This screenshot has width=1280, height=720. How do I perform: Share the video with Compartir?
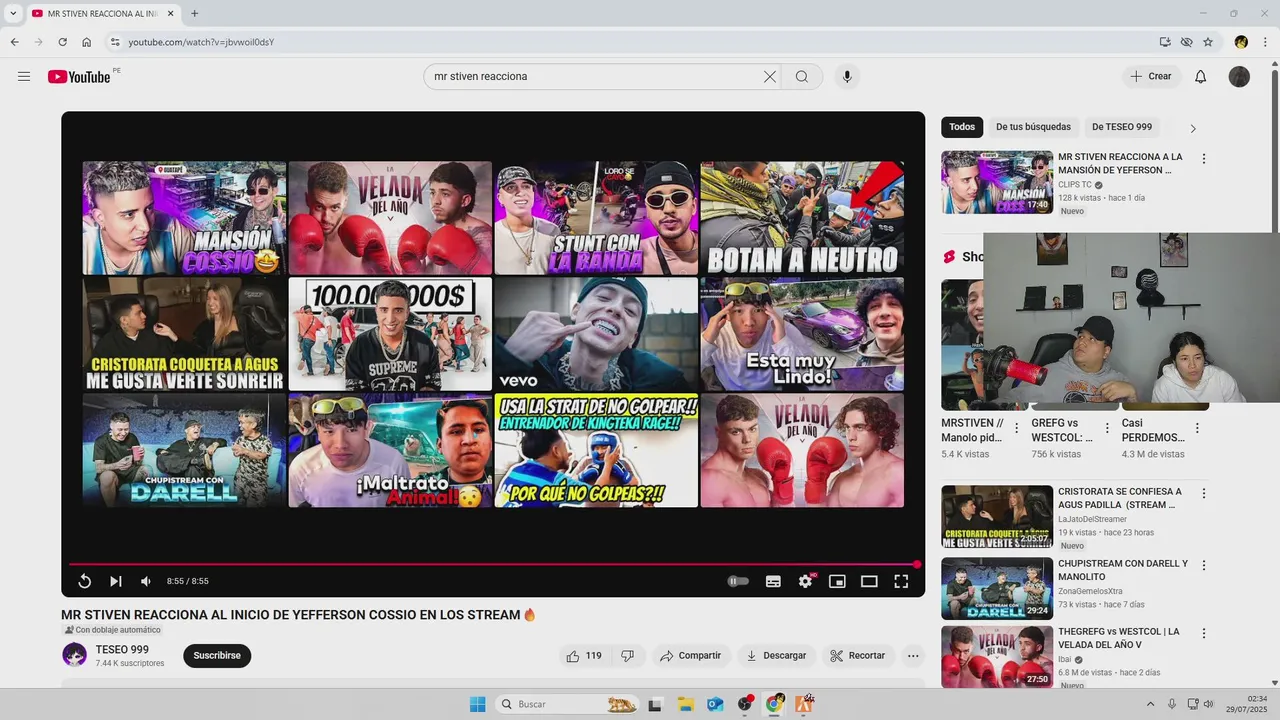point(691,656)
